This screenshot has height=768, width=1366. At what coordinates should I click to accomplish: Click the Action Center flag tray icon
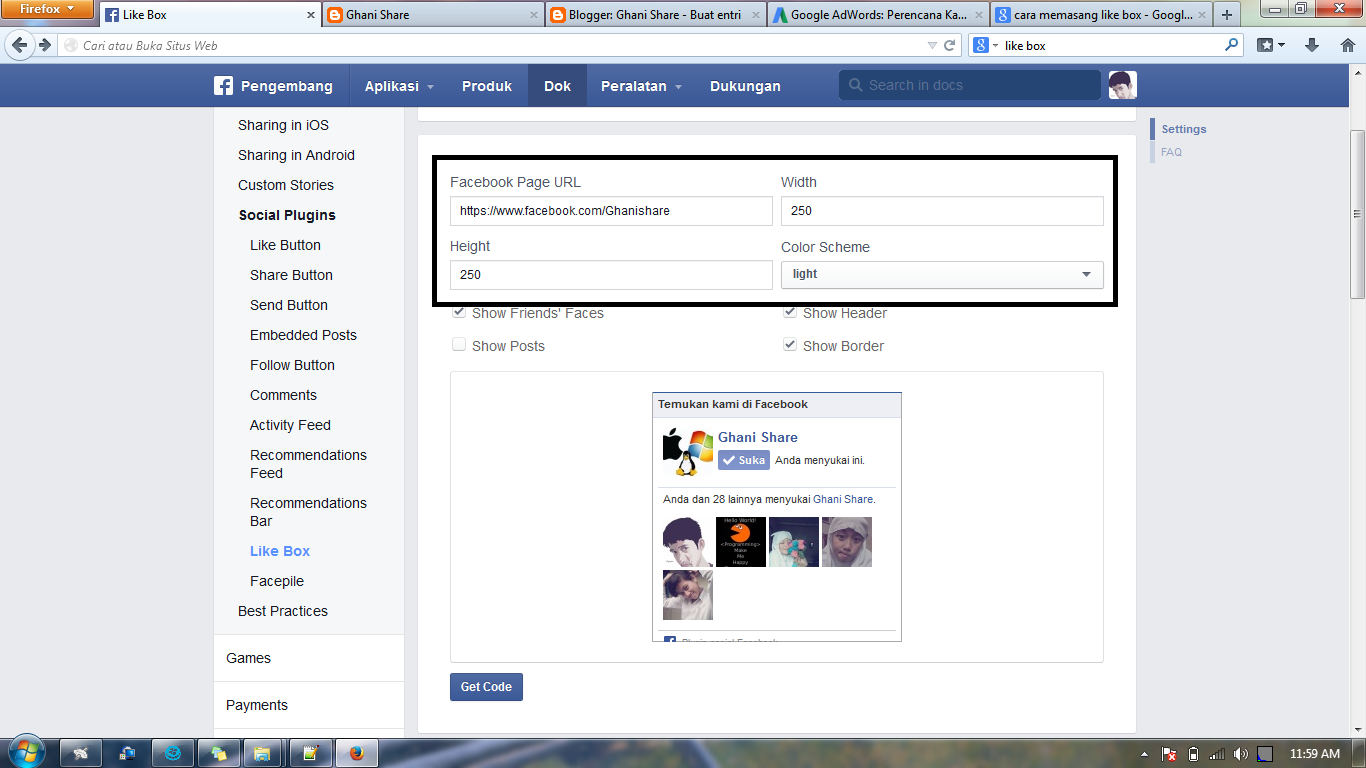point(1168,754)
